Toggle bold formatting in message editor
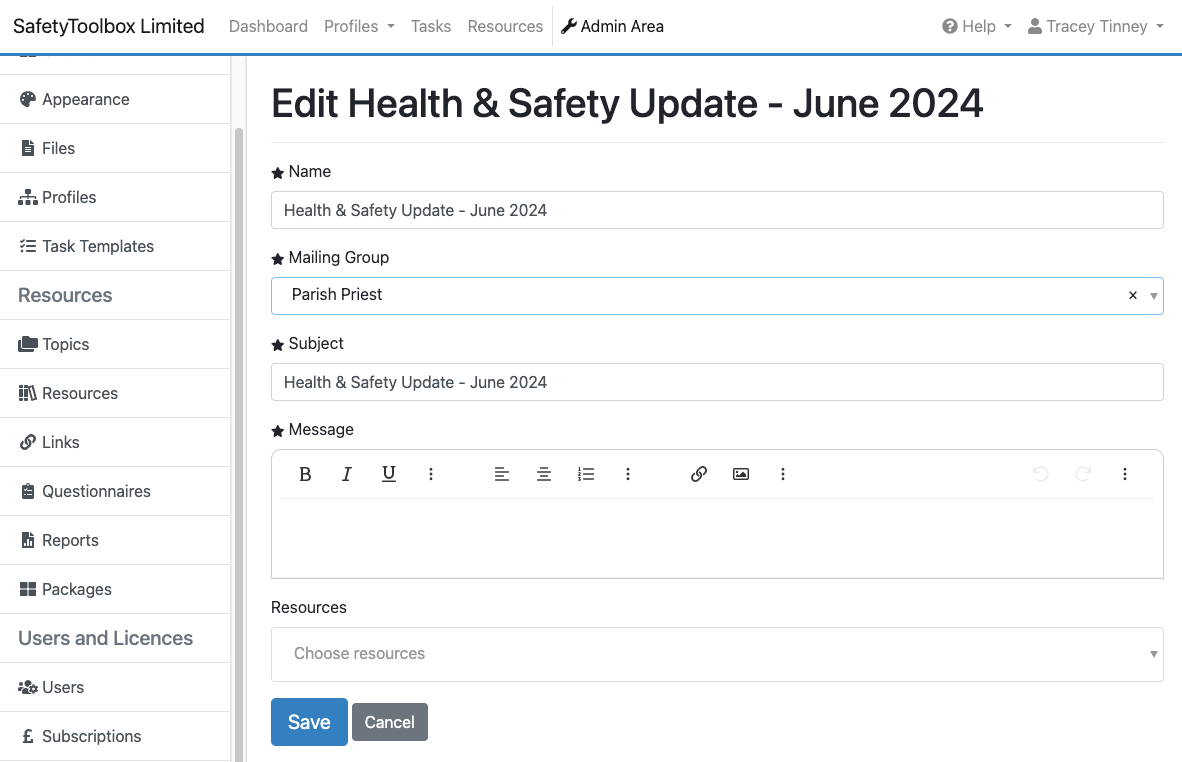The height and width of the screenshot is (762, 1182). click(x=305, y=474)
